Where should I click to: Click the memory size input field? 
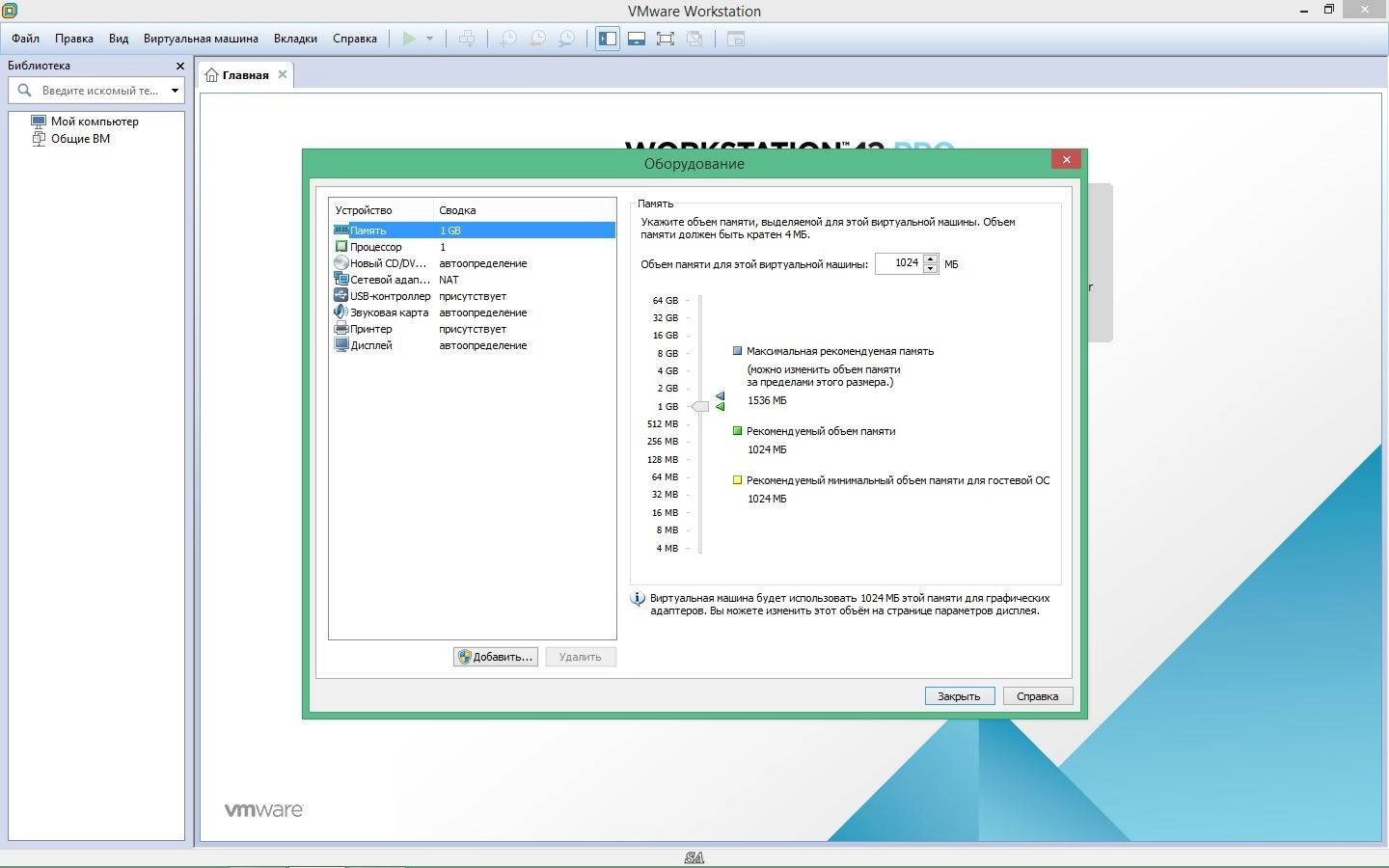click(x=899, y=263)
